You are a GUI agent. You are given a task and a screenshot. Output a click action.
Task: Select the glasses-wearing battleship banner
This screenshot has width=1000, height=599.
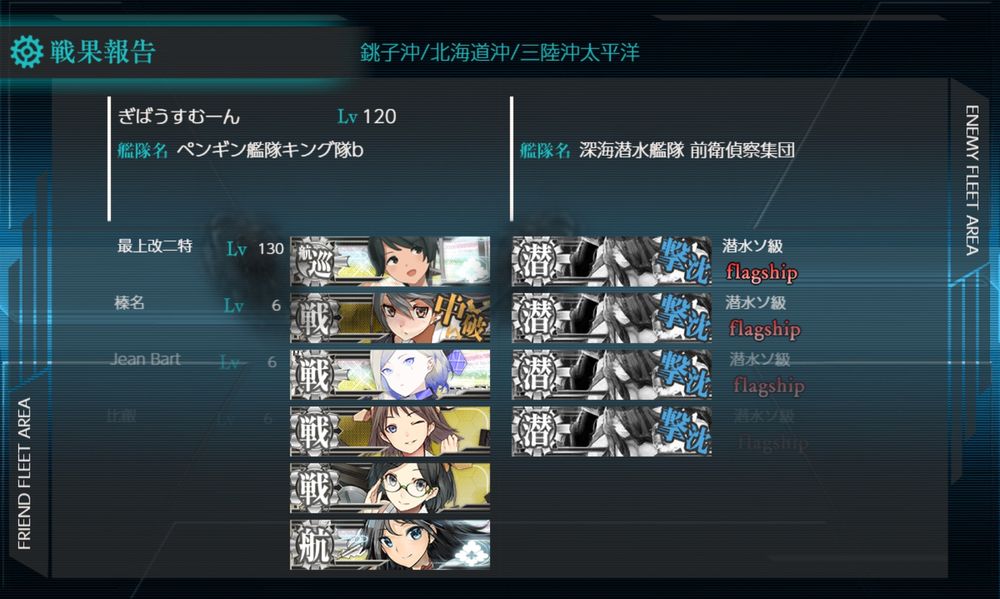(x=390, y=488)
